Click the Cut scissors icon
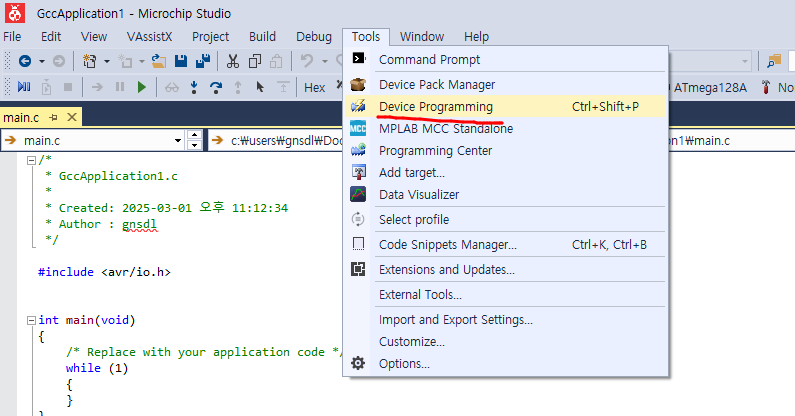This screenshot has height=416, width=795. (x=233, y=61)
